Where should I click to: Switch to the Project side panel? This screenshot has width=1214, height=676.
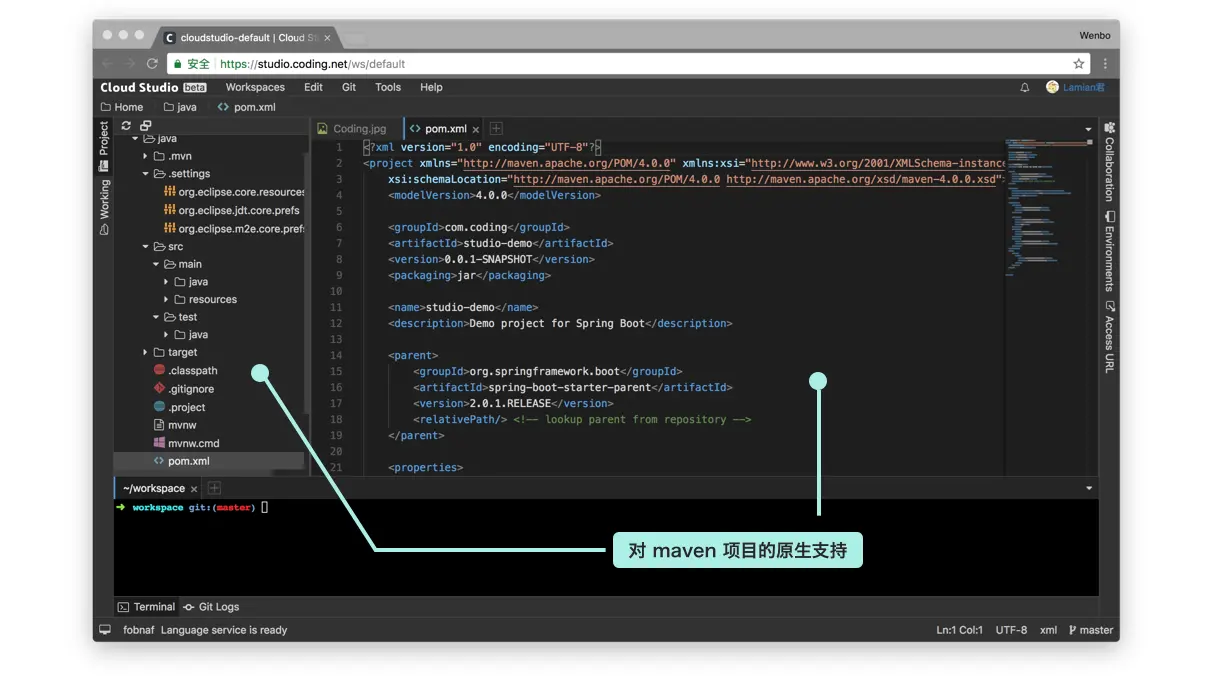click(x=103, y=145)
